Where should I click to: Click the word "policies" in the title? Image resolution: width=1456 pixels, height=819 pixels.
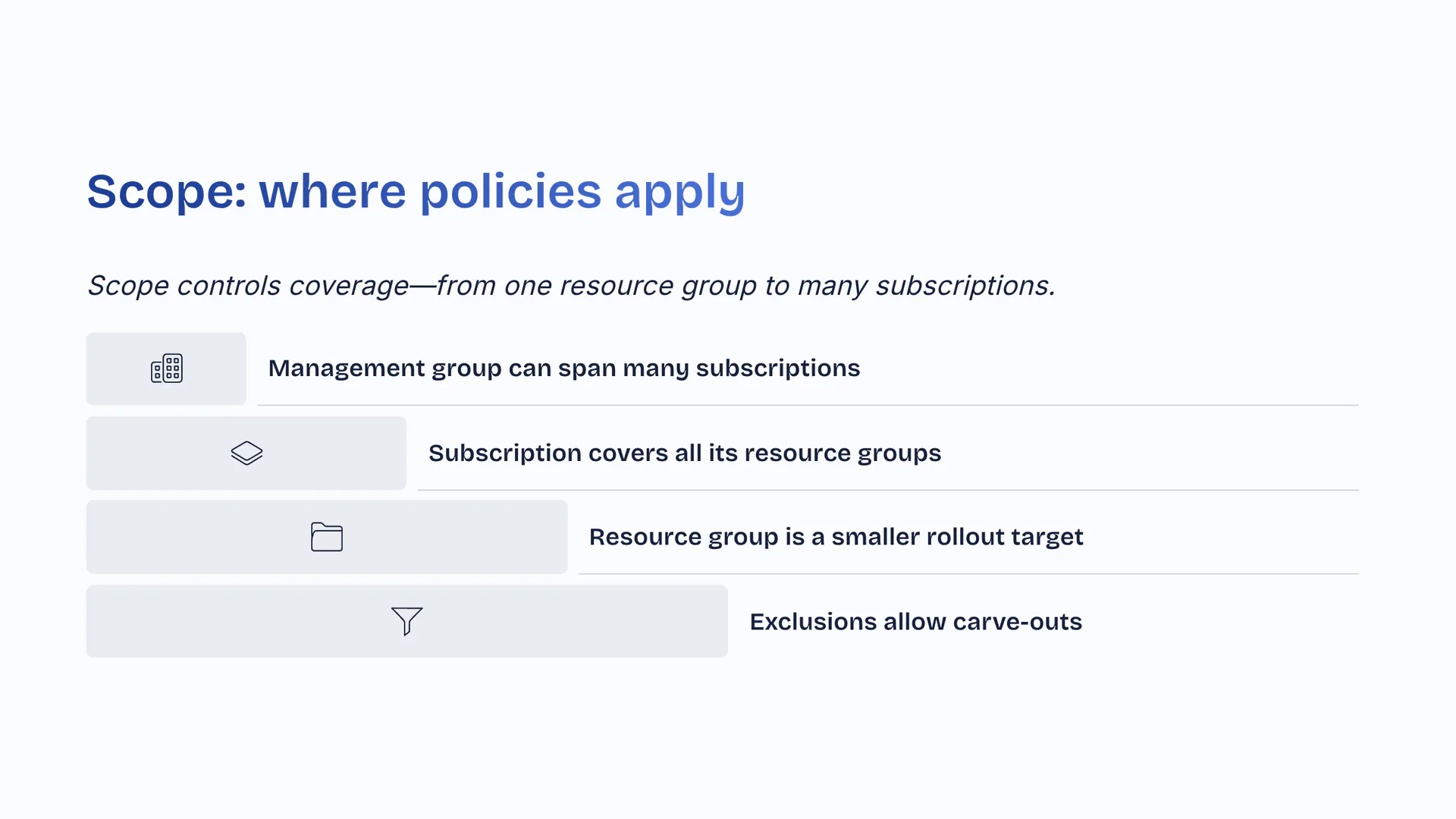(x=510, y=191)
